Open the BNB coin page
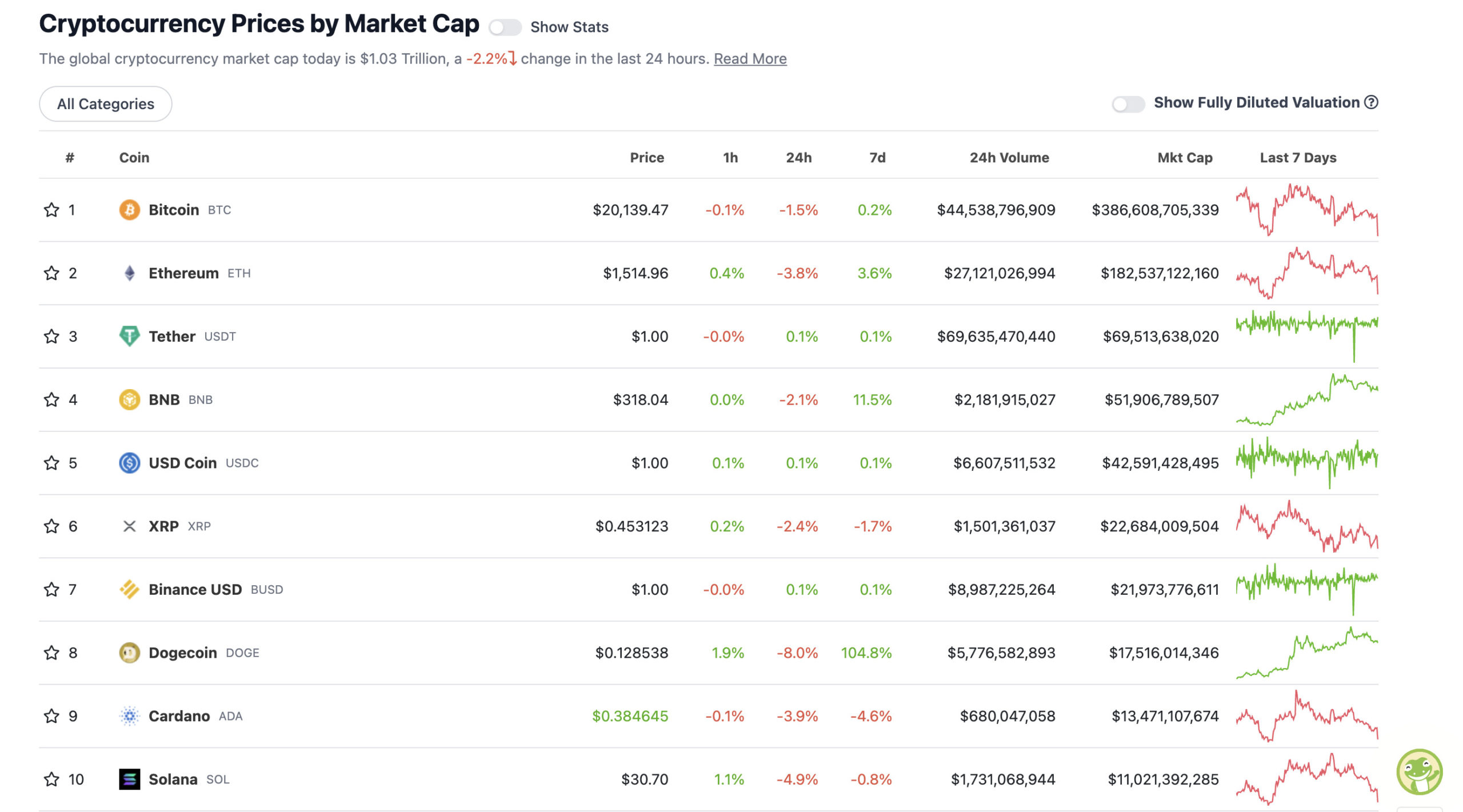This screenshot has width=1463, height=812. point(164,399)
